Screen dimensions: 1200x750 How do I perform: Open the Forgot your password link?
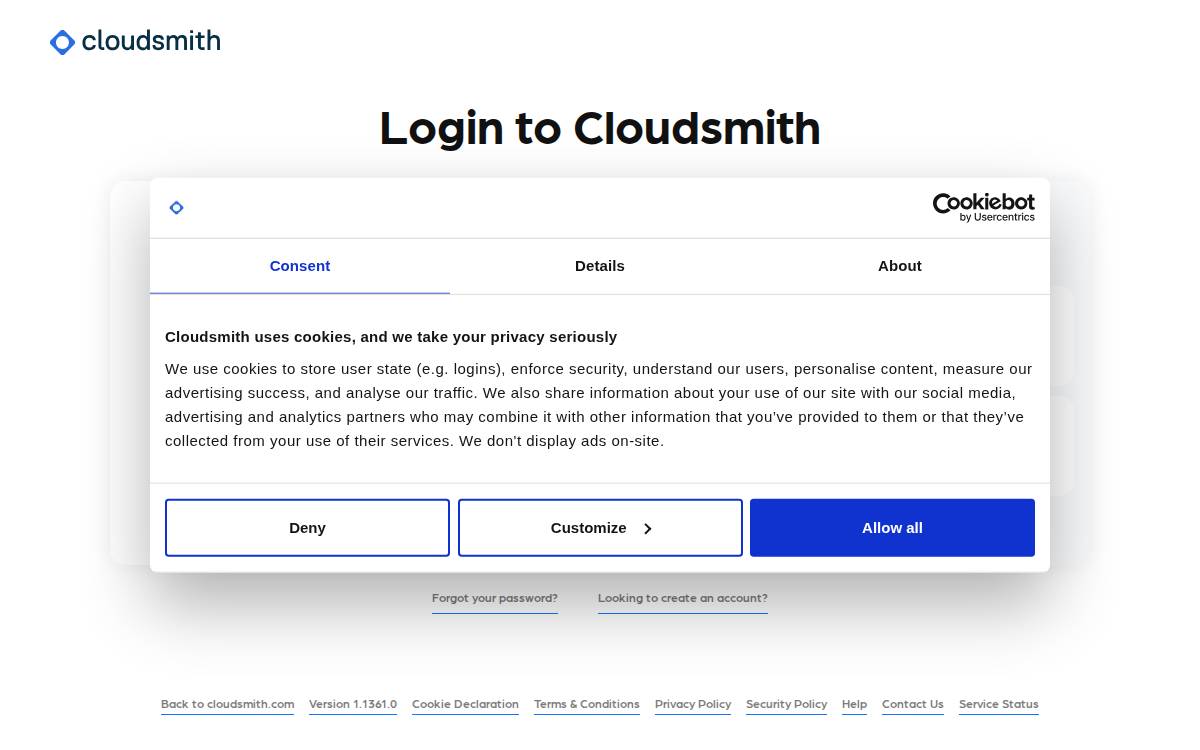click(495, 598)
